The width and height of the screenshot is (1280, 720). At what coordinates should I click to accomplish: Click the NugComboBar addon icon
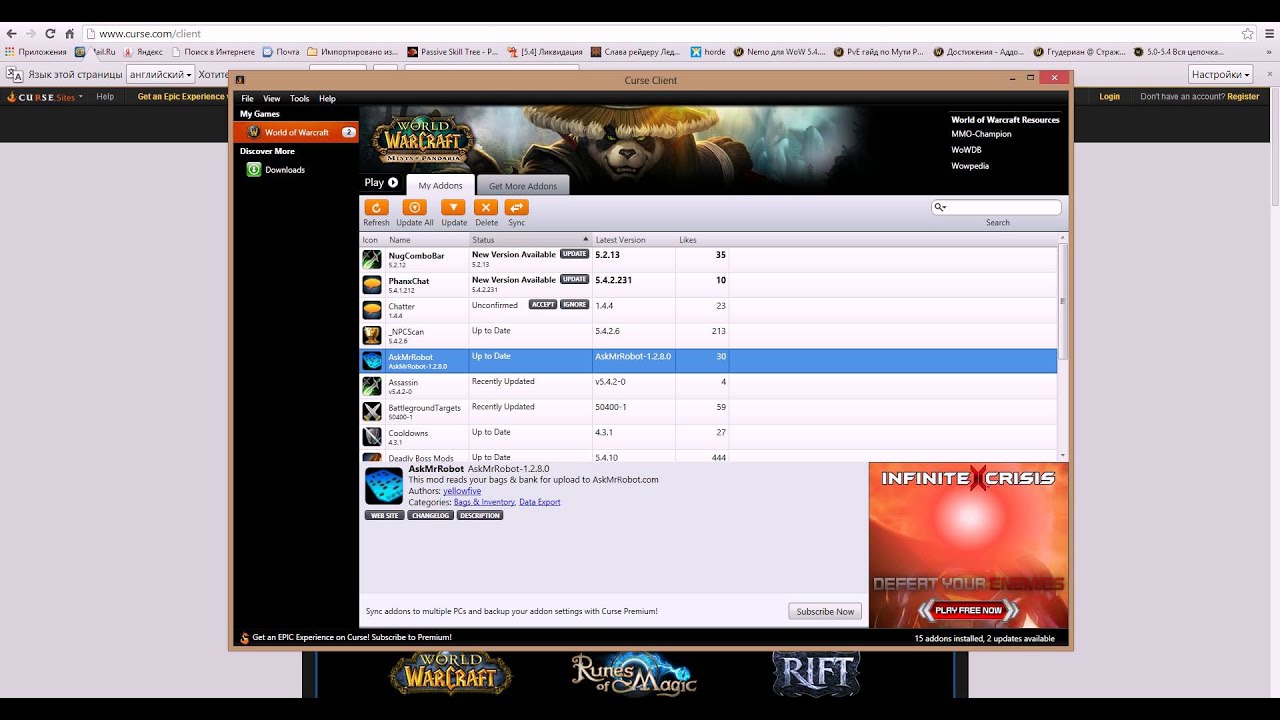click(x=372, y=259)
